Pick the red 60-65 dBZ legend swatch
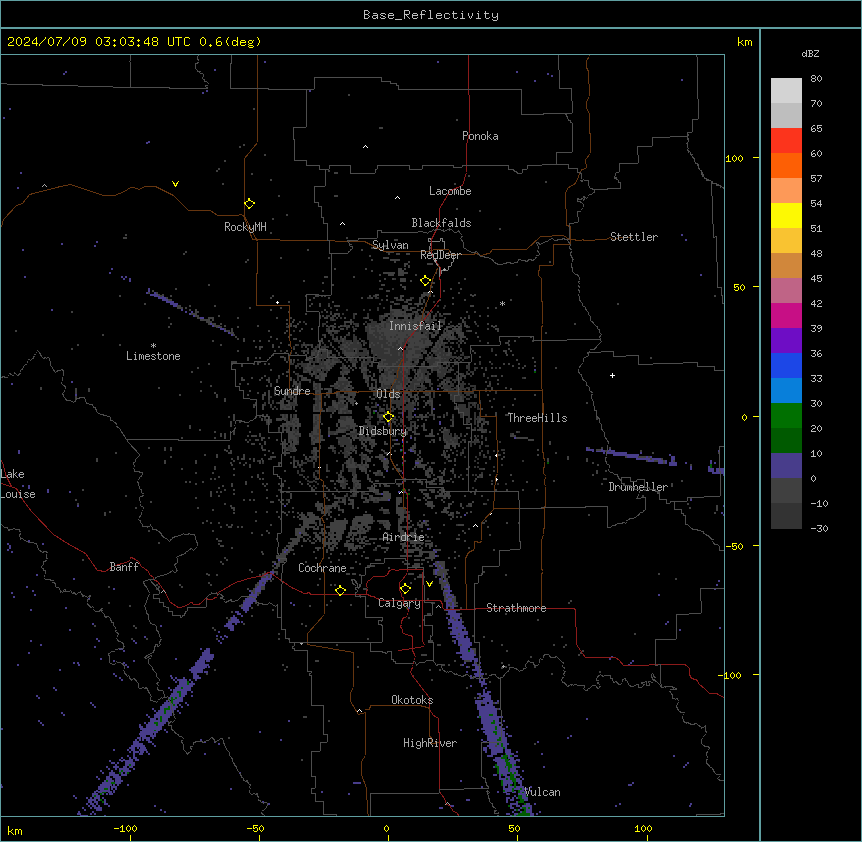 [786, 140]
